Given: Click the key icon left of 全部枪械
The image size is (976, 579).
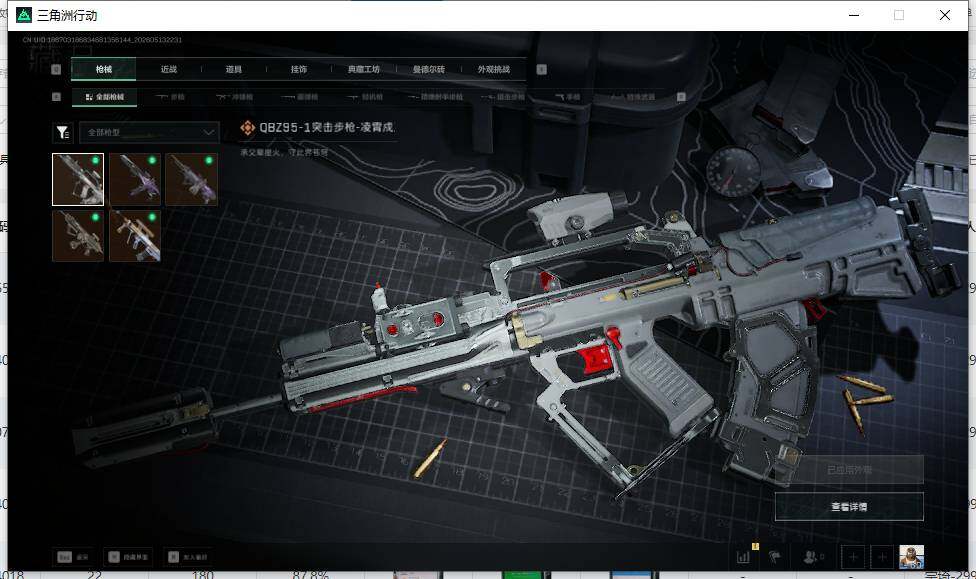Looking at the screenshot, I should (x=57, y=96).
